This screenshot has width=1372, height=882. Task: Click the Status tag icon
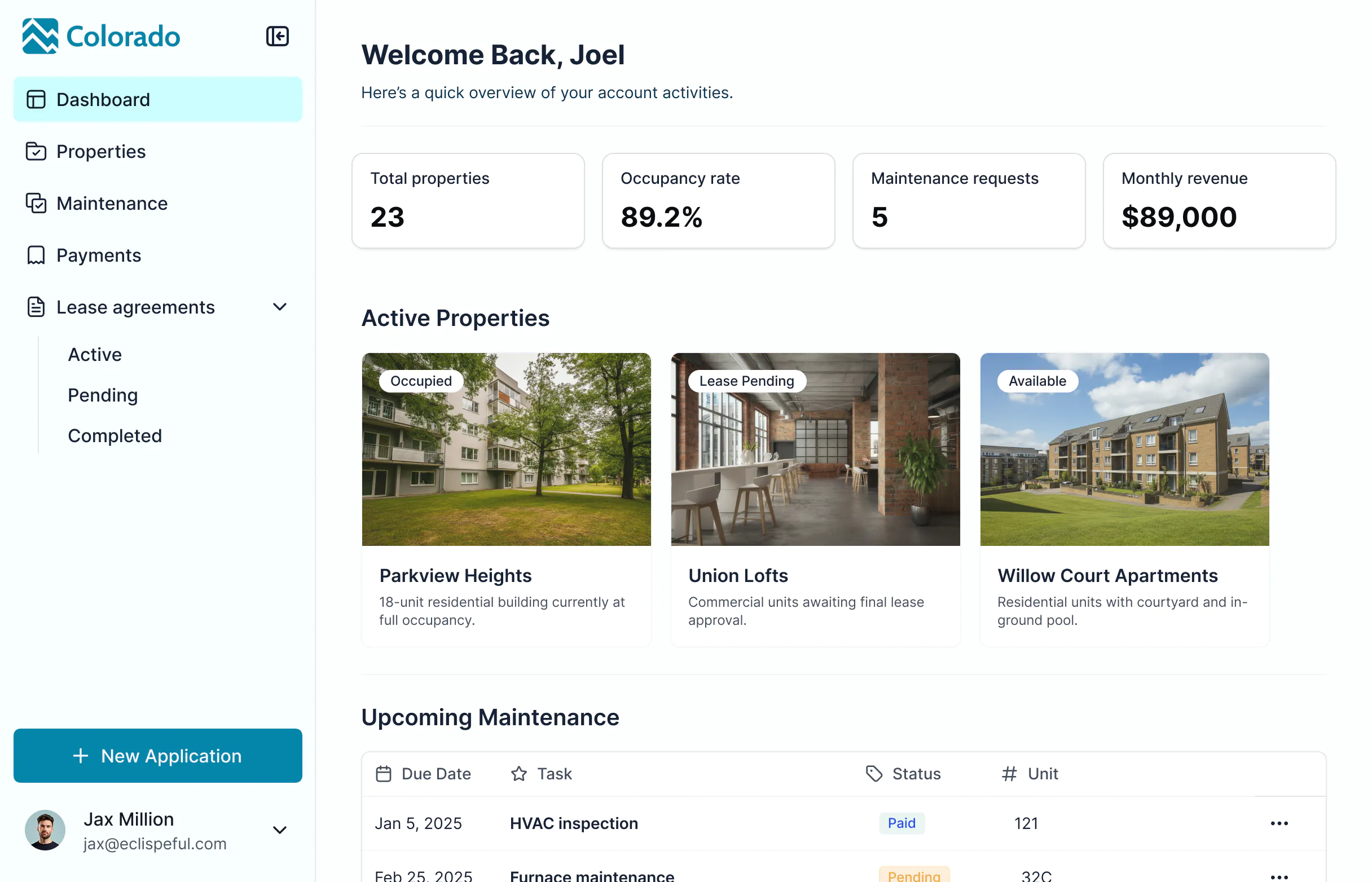pyautogui.click(x=874, y=774)
